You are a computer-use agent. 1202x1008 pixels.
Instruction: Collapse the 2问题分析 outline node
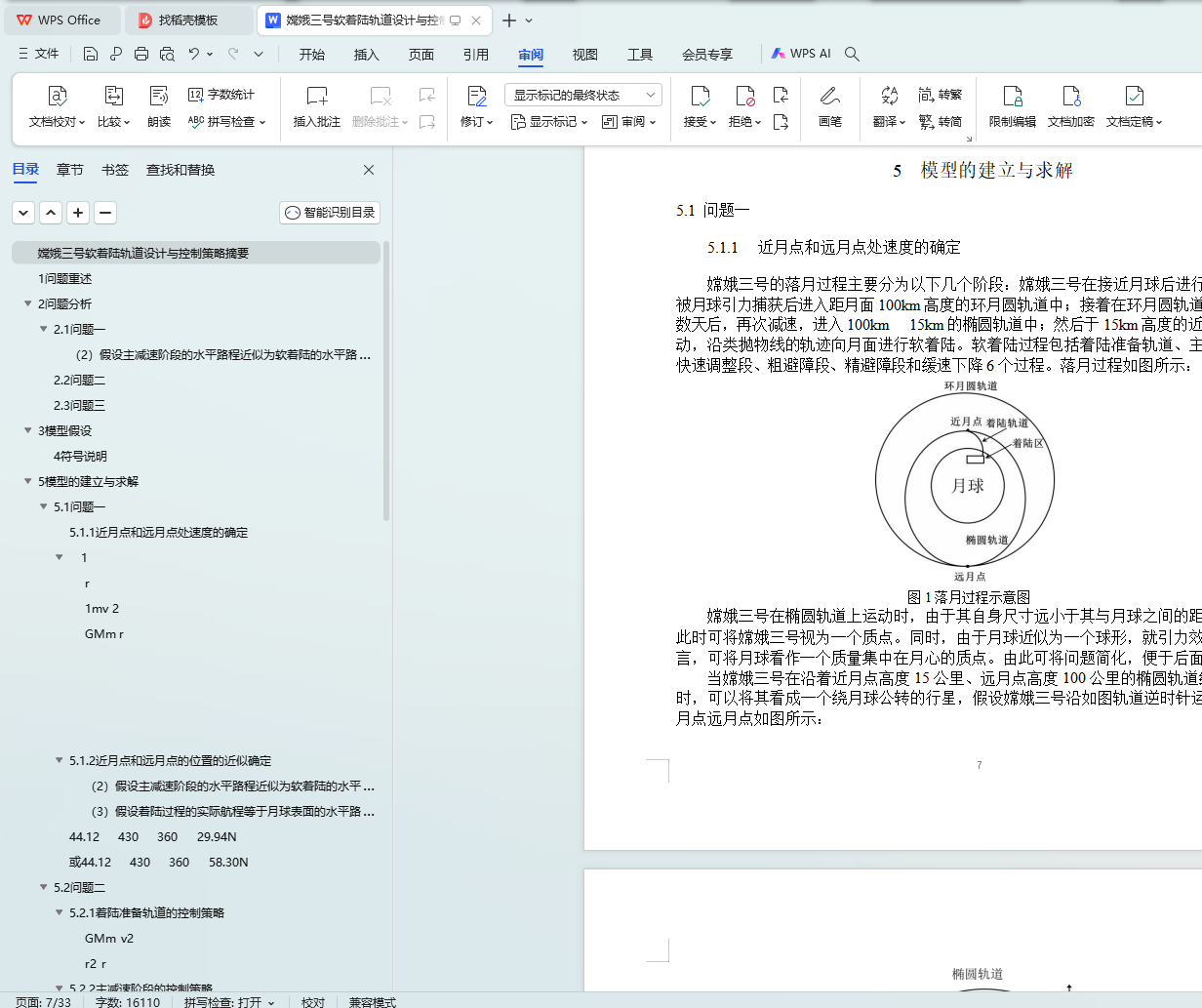click(27, 303)
